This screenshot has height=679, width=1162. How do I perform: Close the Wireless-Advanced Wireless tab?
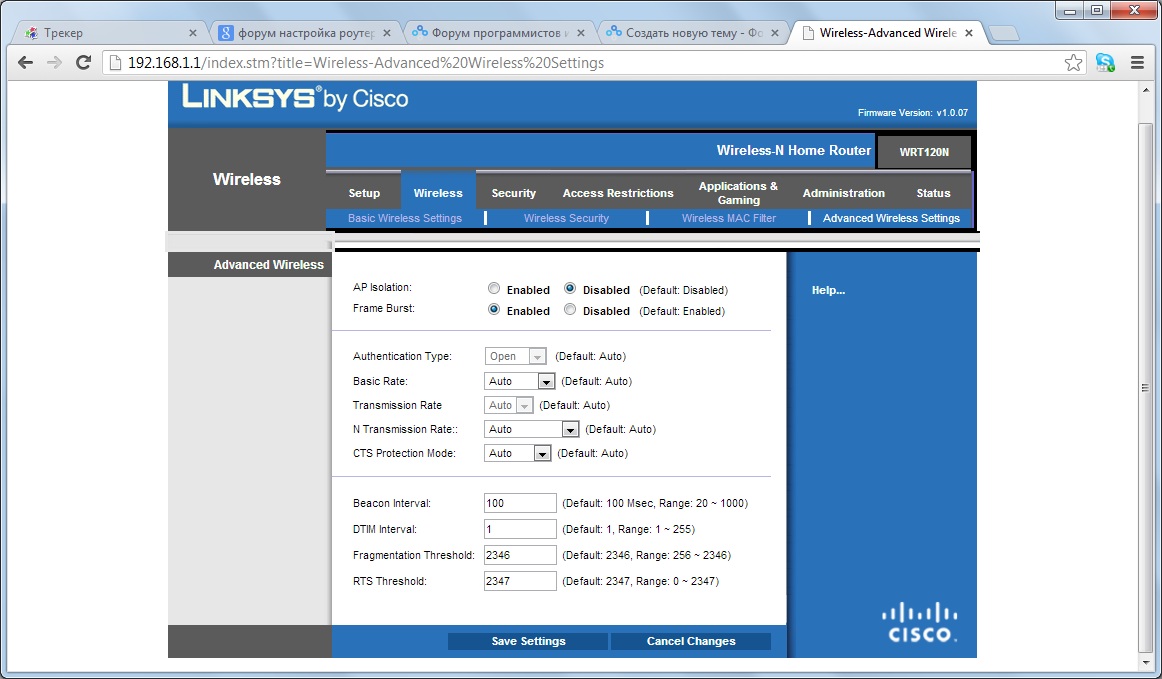(969, 33)
